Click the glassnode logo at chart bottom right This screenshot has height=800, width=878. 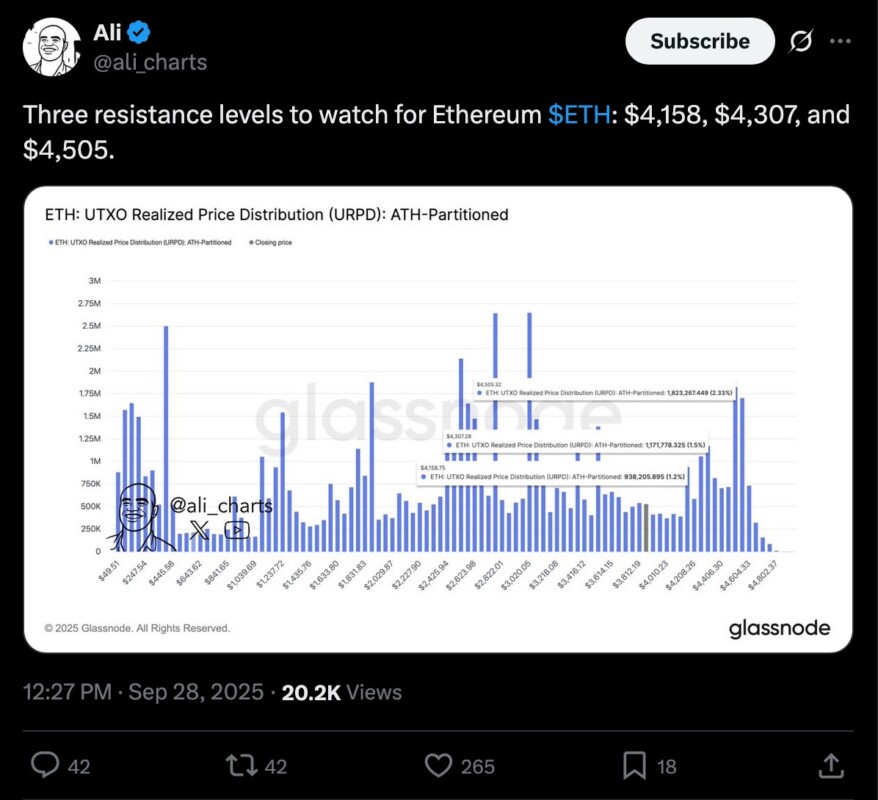pos(779,628)
